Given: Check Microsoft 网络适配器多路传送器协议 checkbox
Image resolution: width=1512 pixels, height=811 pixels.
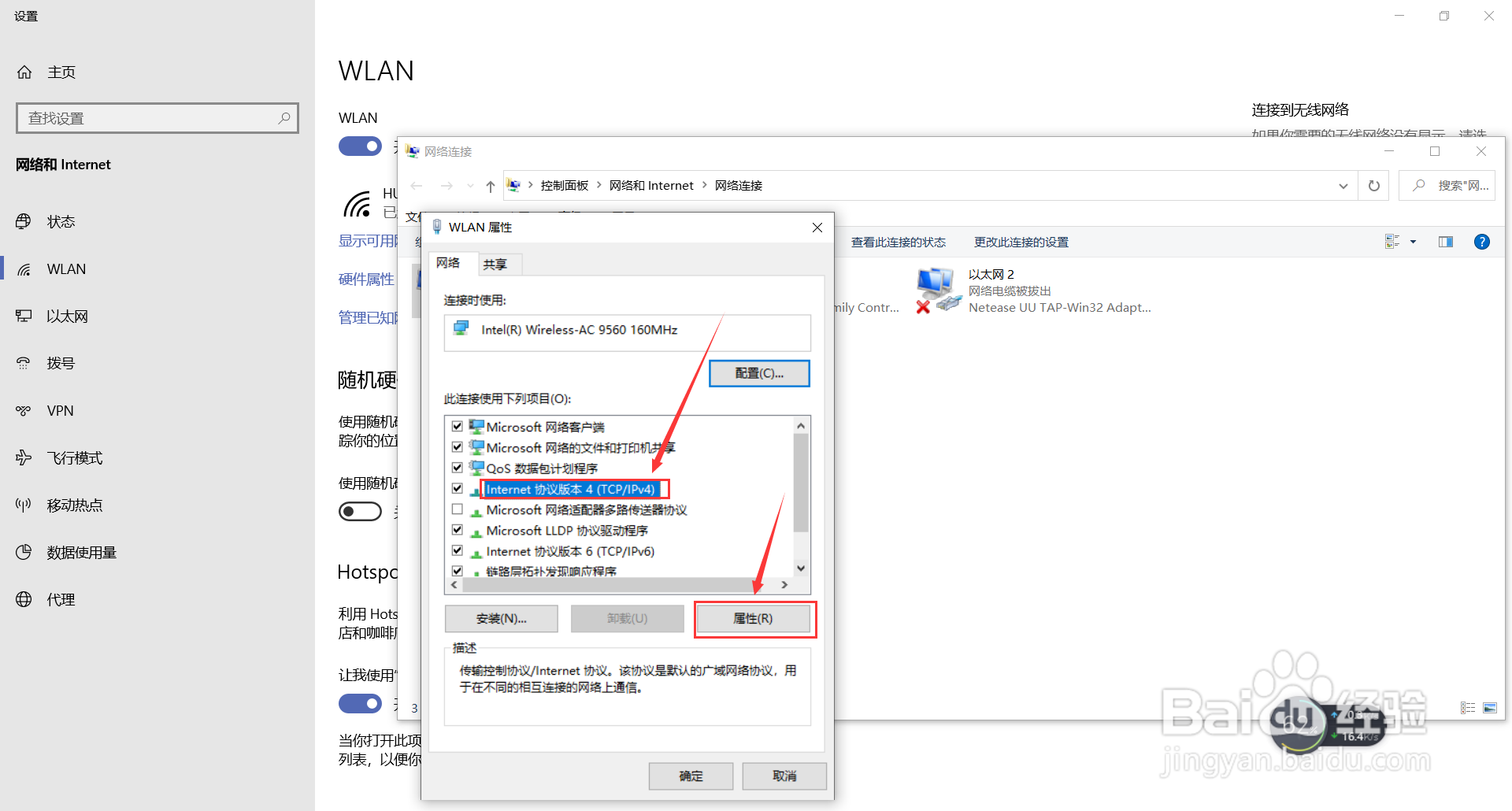Looking at the screenshot, I should (458, 509).
